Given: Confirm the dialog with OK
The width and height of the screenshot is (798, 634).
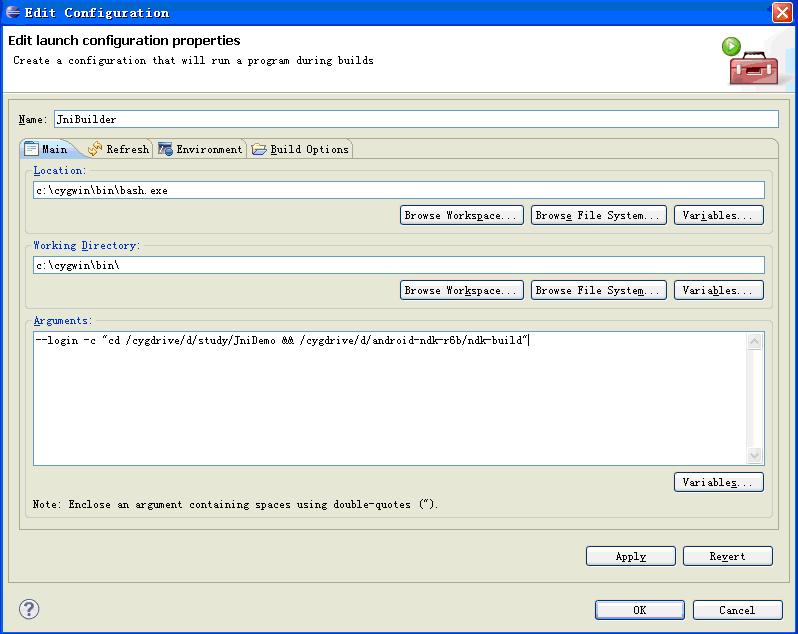Looking at the screenshot, I should pyautogui.click(x=640, y=610).
